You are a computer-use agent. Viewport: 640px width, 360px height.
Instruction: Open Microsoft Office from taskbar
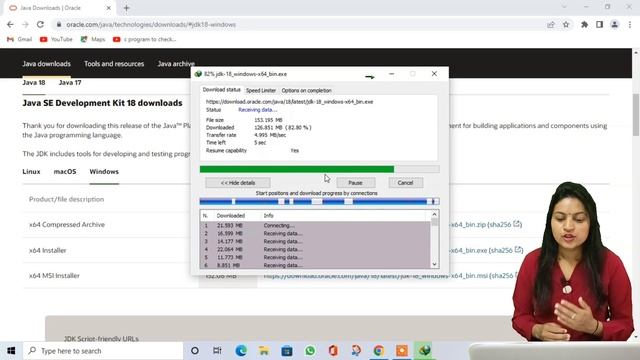tap(333, 351)
